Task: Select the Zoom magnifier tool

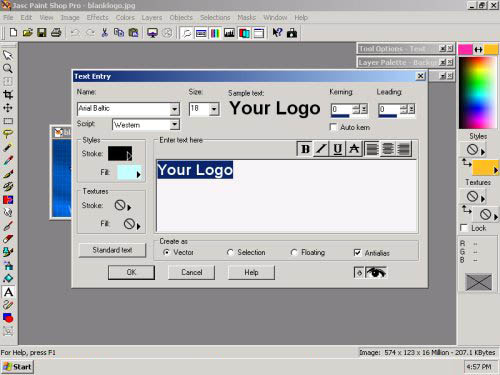Action: (8, 69)
